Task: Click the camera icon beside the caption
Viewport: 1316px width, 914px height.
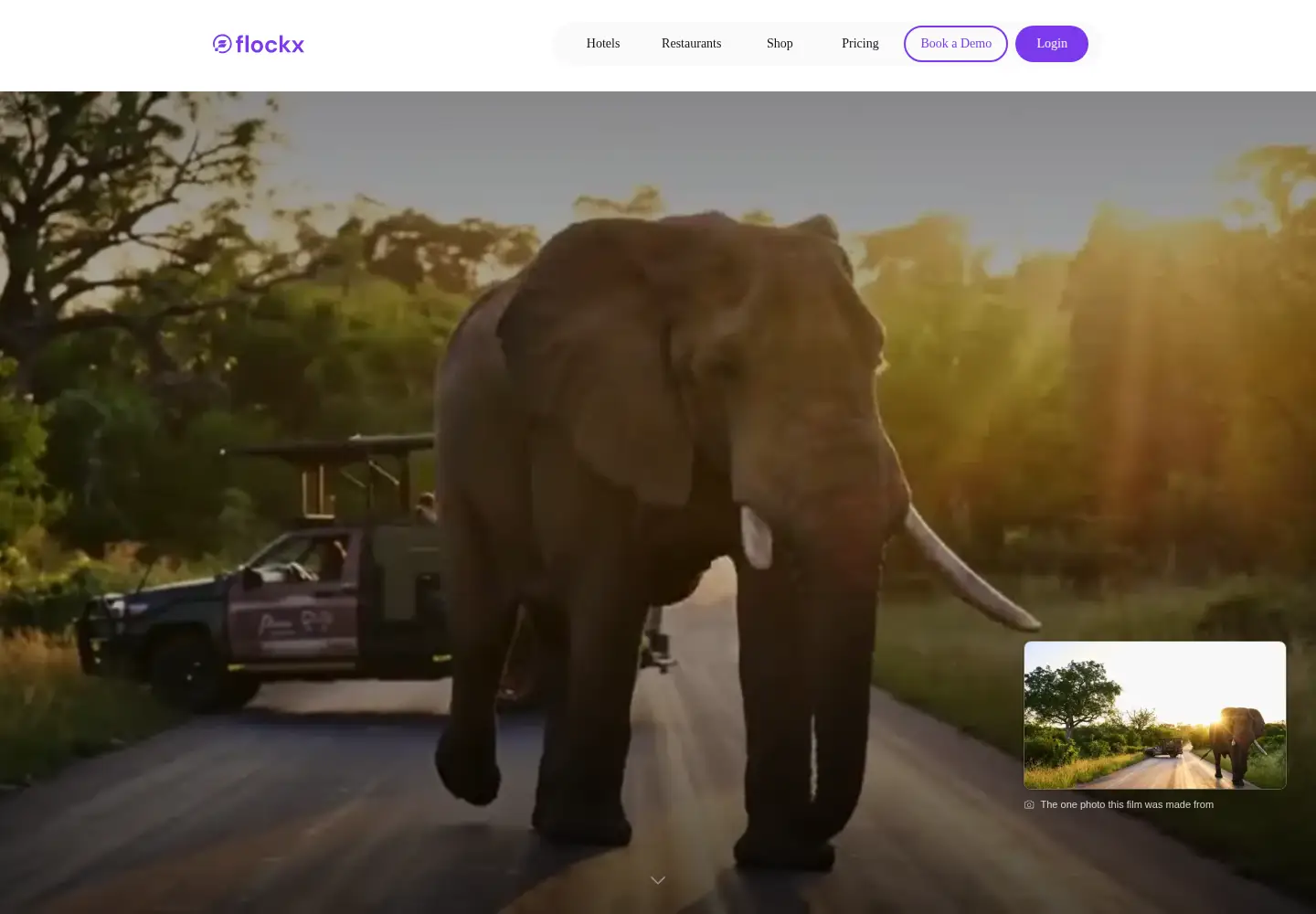Action: pyautogui.click(x=1029, y=804)
